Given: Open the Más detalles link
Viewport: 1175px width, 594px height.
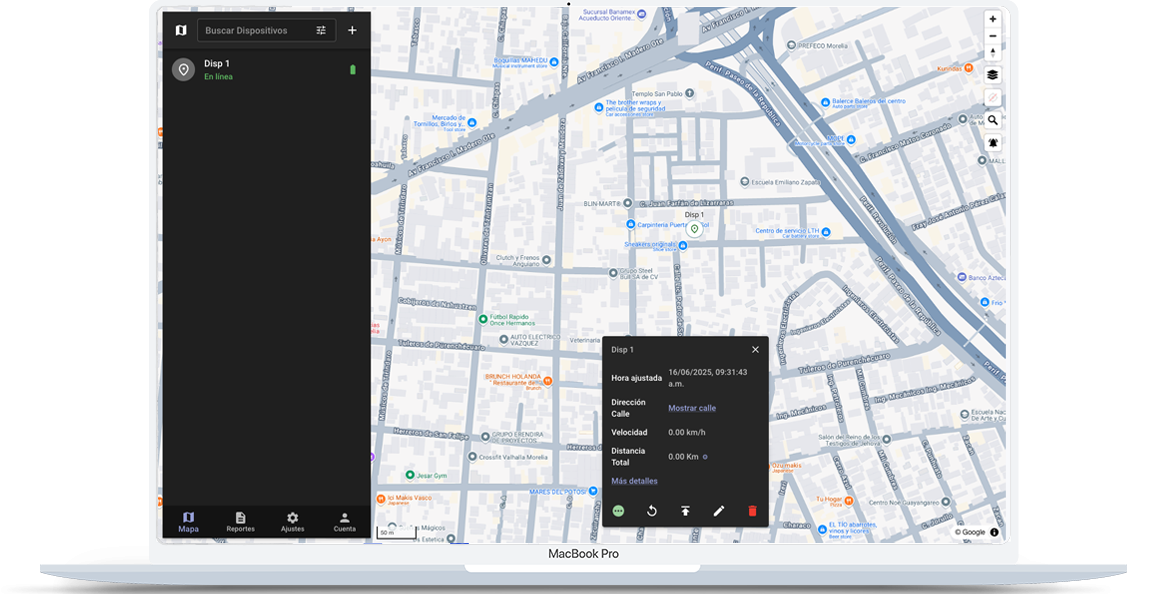Looking at the screenshot, I should (634, 481).
